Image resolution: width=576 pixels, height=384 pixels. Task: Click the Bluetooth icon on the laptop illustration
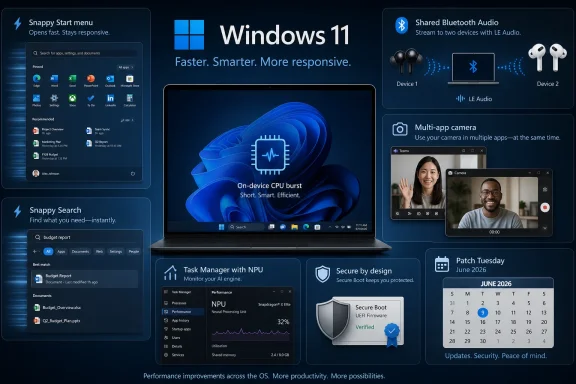pos(473,67)
